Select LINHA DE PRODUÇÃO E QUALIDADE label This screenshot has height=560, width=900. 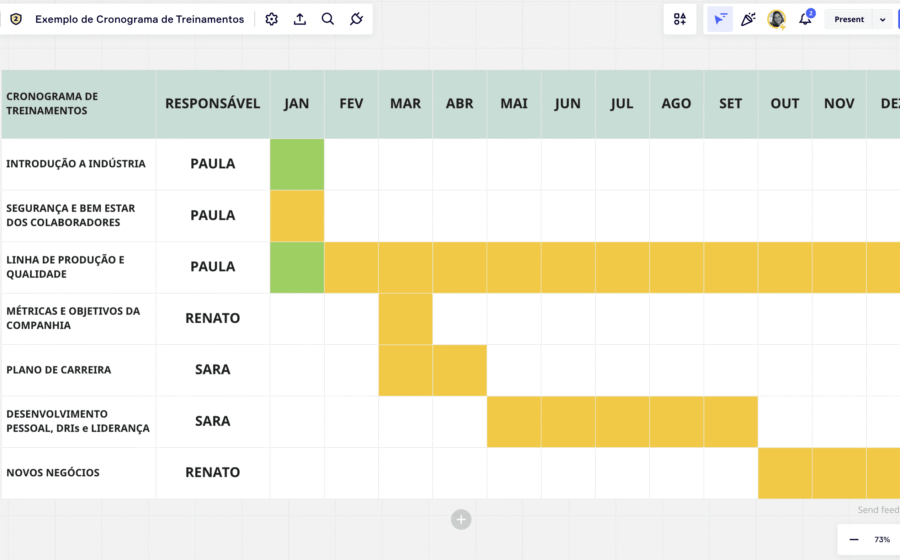[x=65, y=267]
